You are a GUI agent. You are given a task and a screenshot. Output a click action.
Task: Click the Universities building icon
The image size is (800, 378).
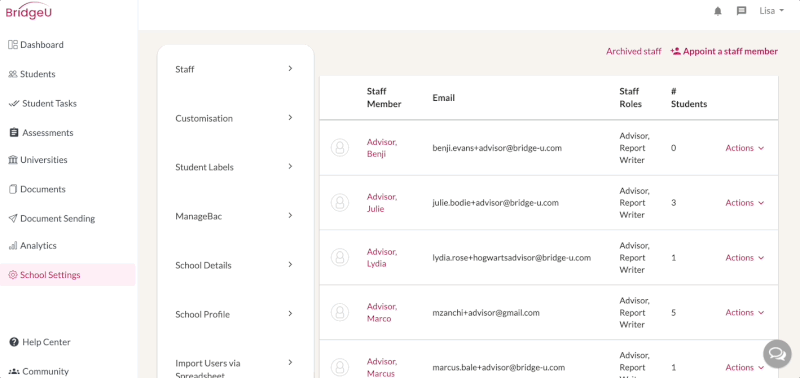tap(13, 160)
